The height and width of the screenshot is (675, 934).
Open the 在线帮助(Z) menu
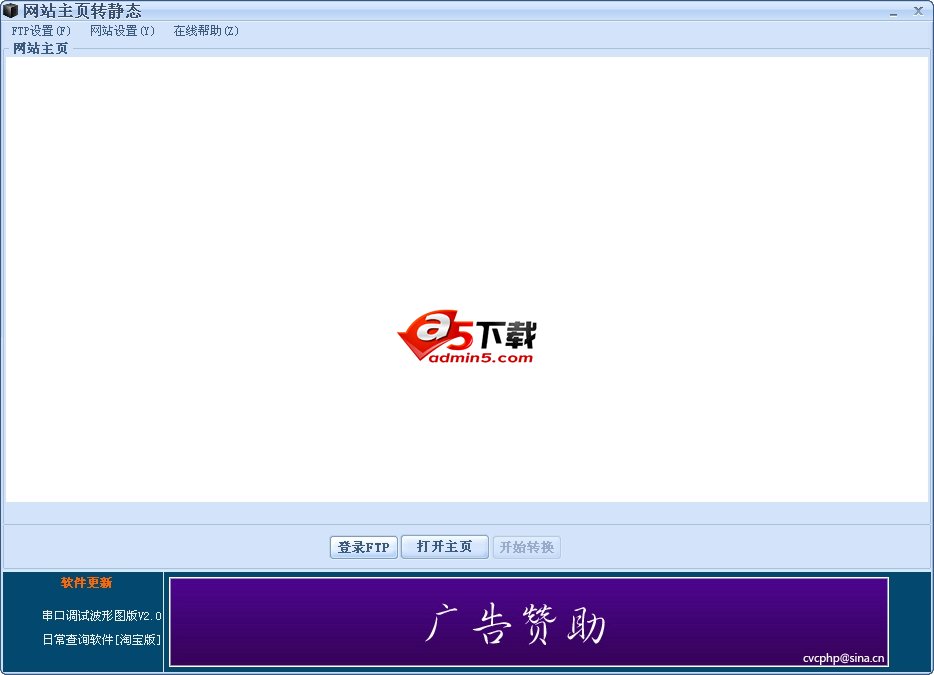[206, 31]
